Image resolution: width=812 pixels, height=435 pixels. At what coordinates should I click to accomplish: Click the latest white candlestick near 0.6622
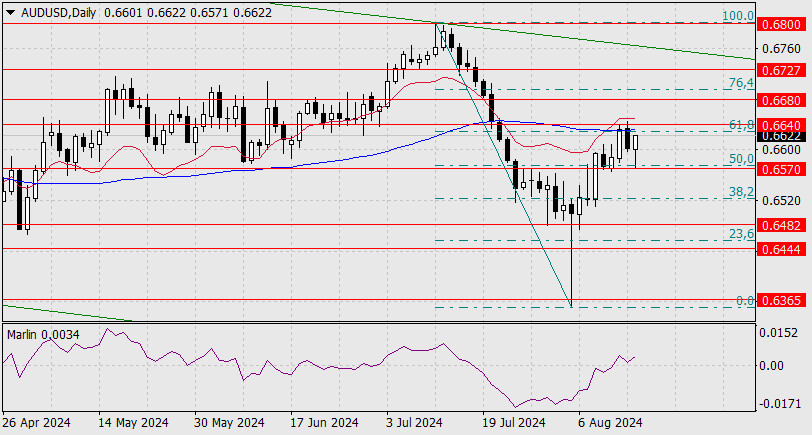pyautogui.click(x=635, y=142)
